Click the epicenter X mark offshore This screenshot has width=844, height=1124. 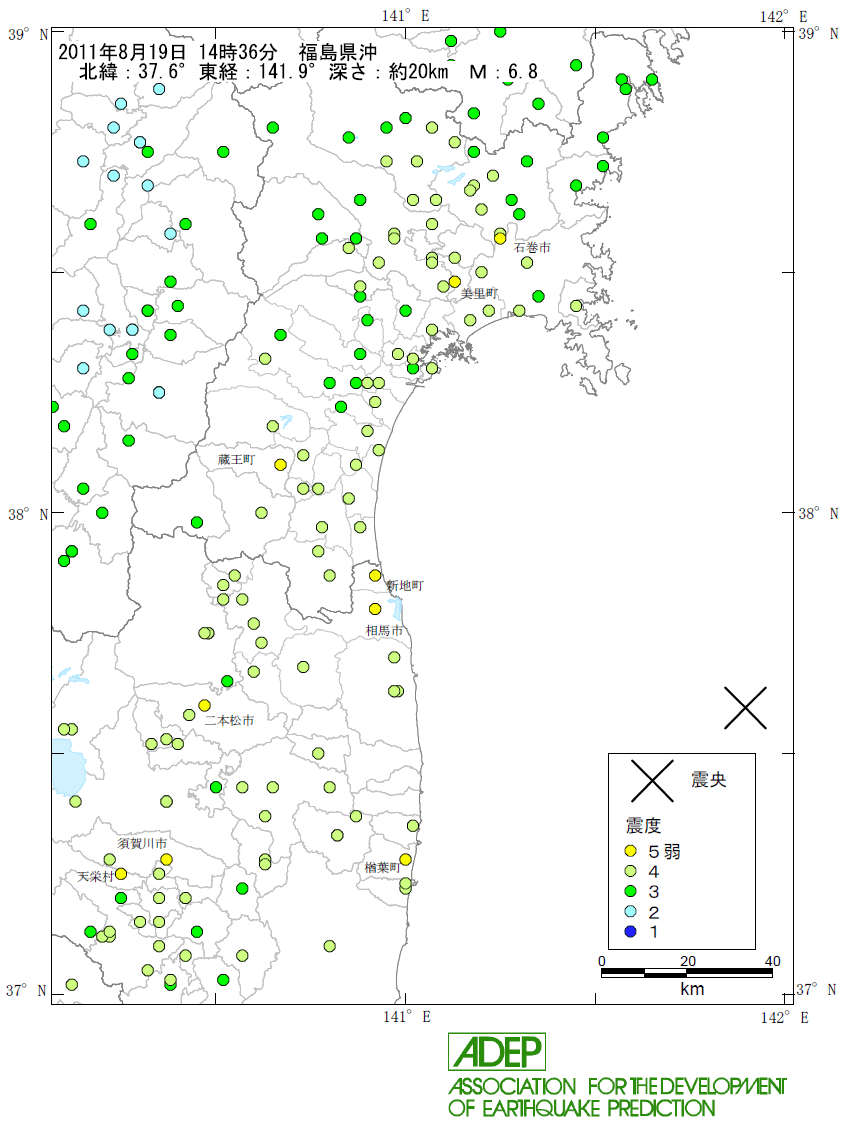(x=745, y=708)
